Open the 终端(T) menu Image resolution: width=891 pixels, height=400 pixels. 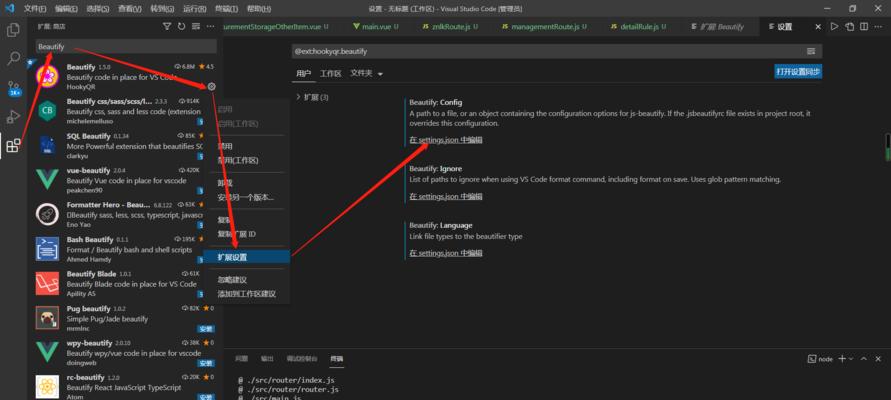[x=227, y=9]
